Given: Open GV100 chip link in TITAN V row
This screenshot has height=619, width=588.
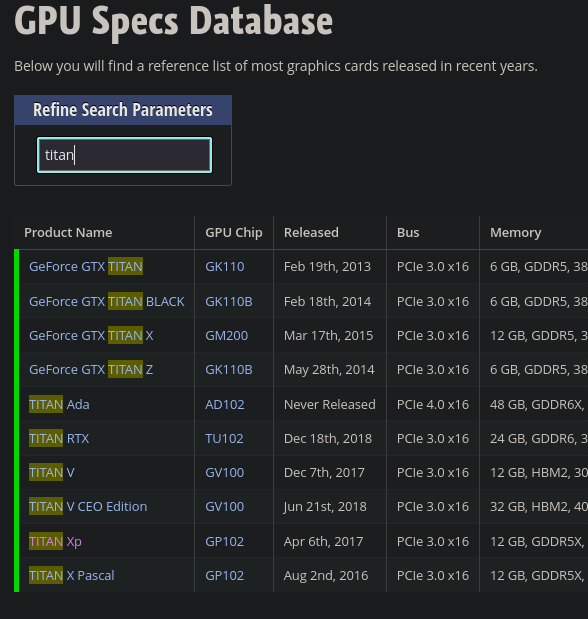Looking at the screenshot, I should (x=225, y=473).
